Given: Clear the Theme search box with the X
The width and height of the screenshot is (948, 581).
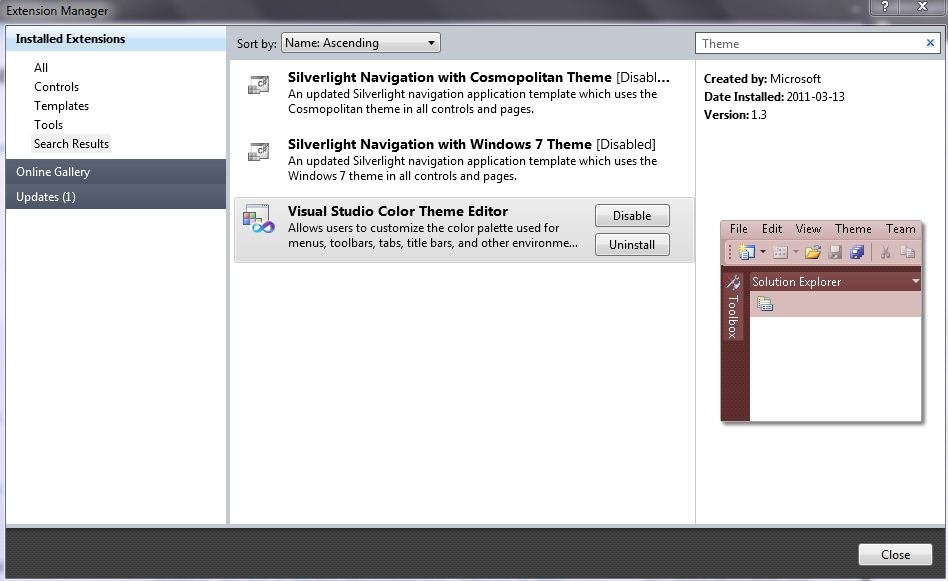Looking at the screenshot, I should click(930, 43).
